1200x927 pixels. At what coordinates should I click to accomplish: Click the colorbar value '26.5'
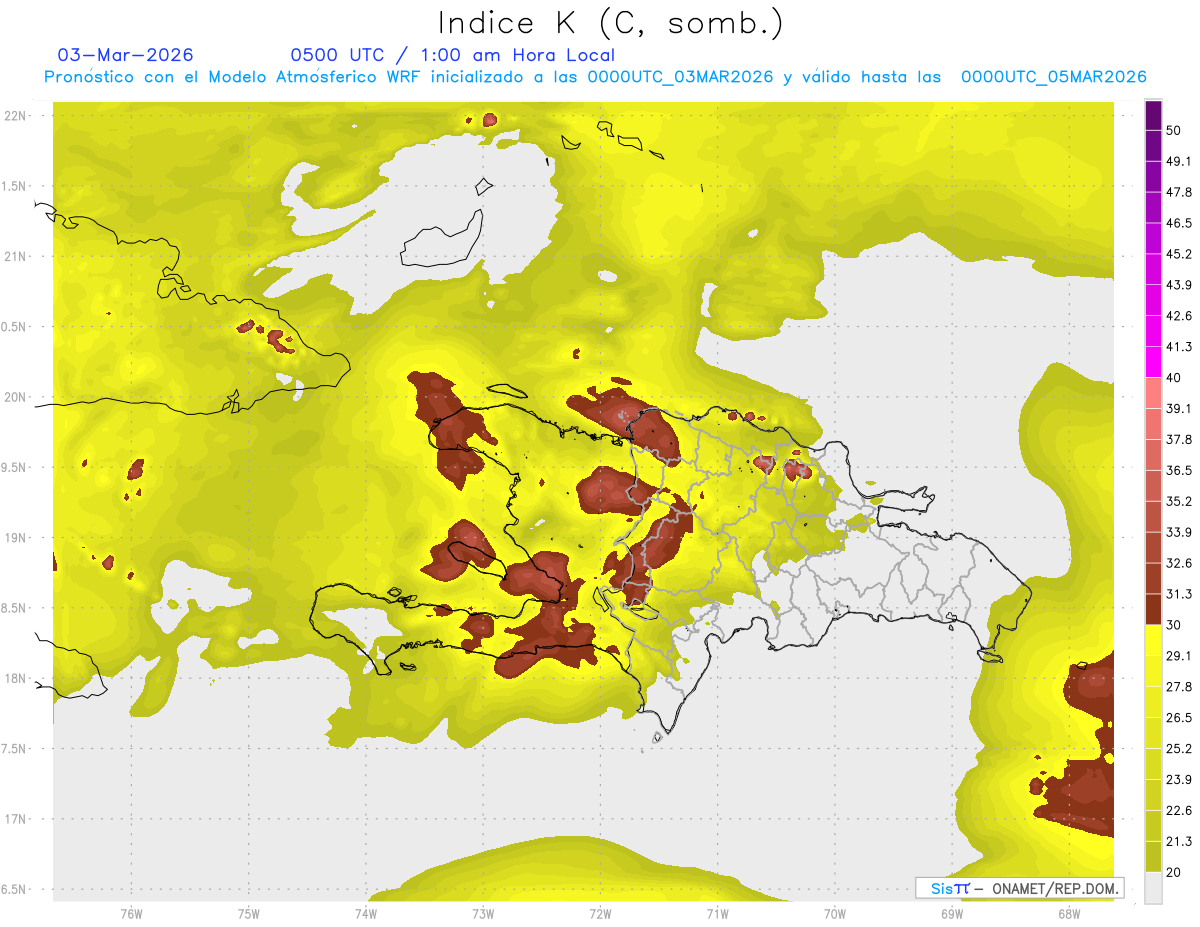[1180, 718]
